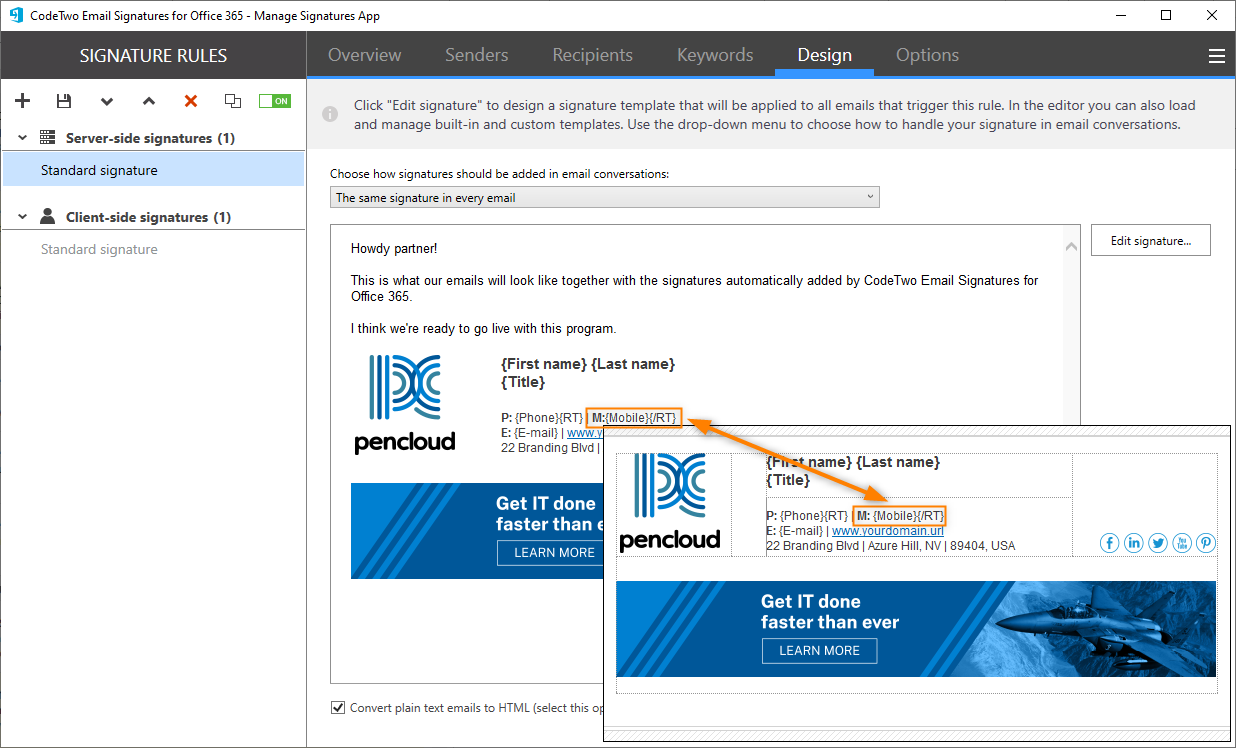Collapse the Client-side signatures group

click(x=21, y=215)
